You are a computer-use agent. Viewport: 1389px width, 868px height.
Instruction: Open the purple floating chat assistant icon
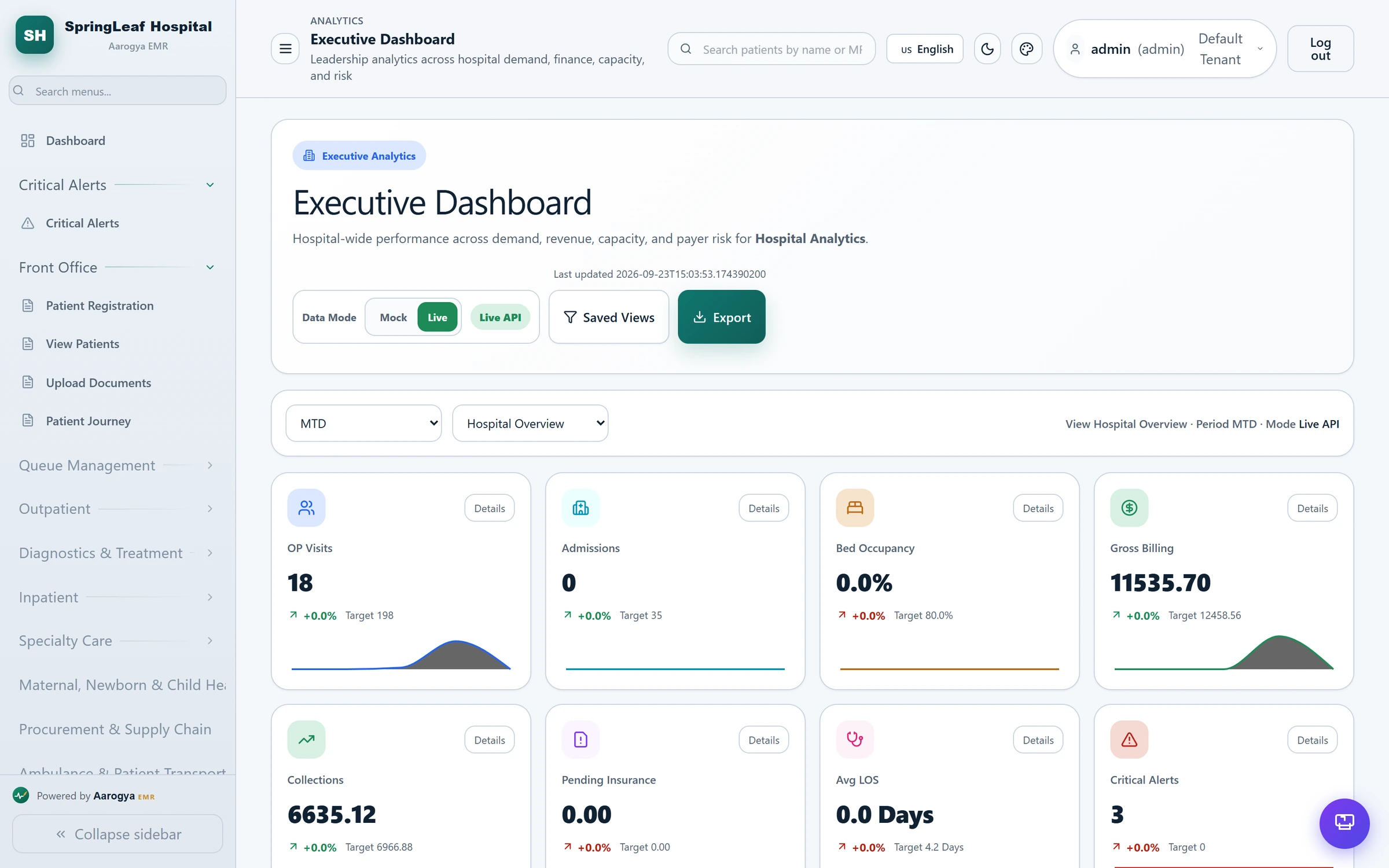coord(1344,823)
